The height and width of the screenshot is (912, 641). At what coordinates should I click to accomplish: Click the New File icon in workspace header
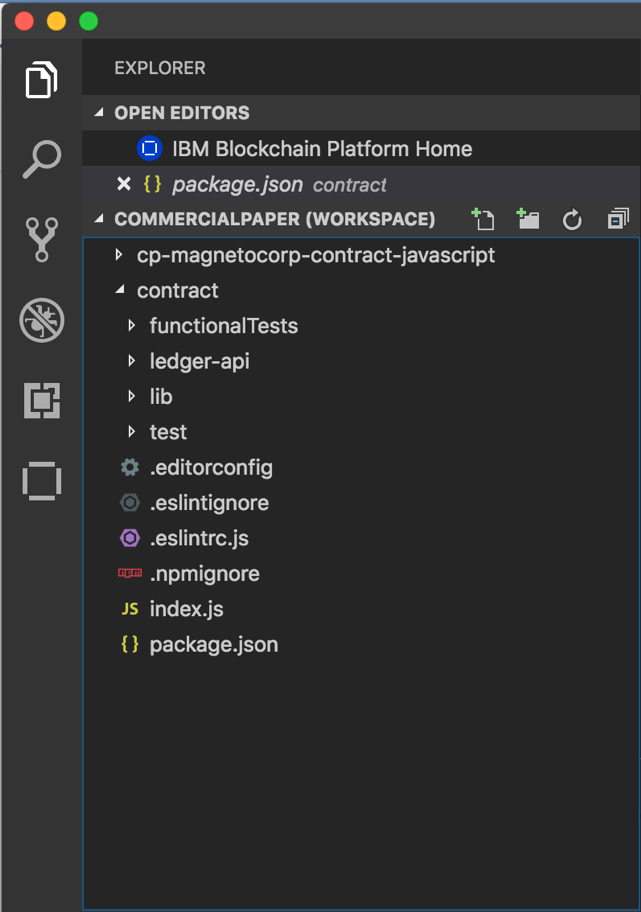tap(483, 219)
